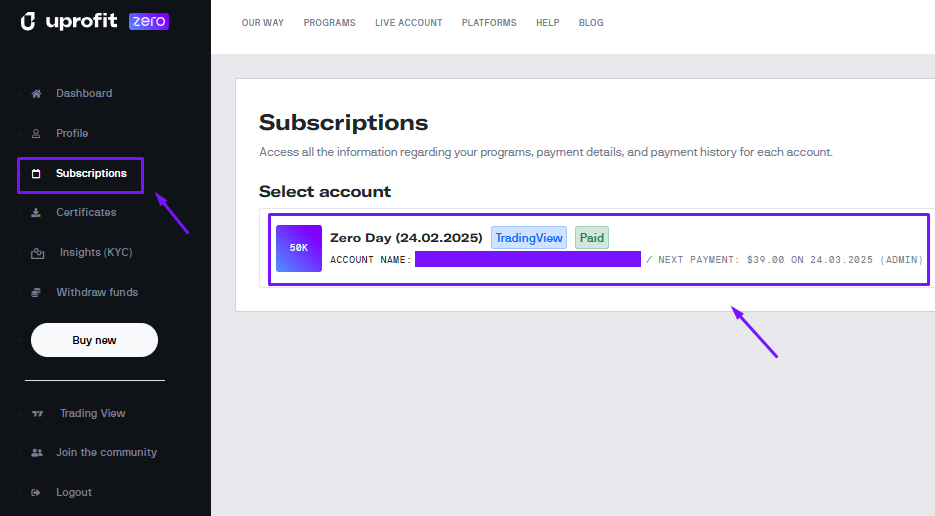935x516 pixels.
Task: Click the Dashboard home icon
Action: (37, 94)
